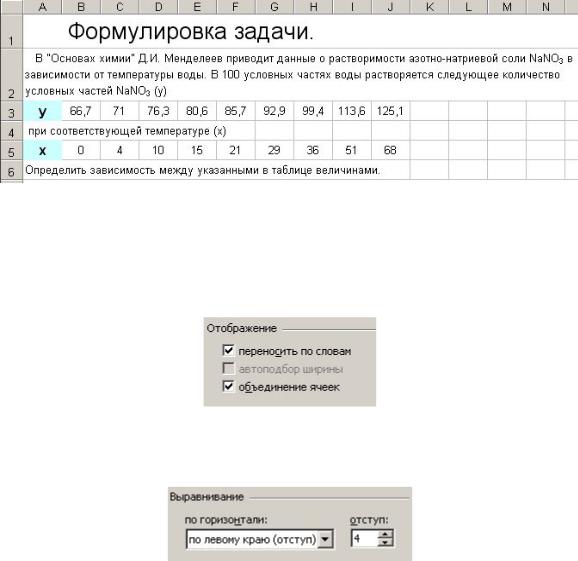578x561 pixels.
Task: Enable the 'переносить по словам' checkbox
Action: pyautogui.click(x=228, y=350)
